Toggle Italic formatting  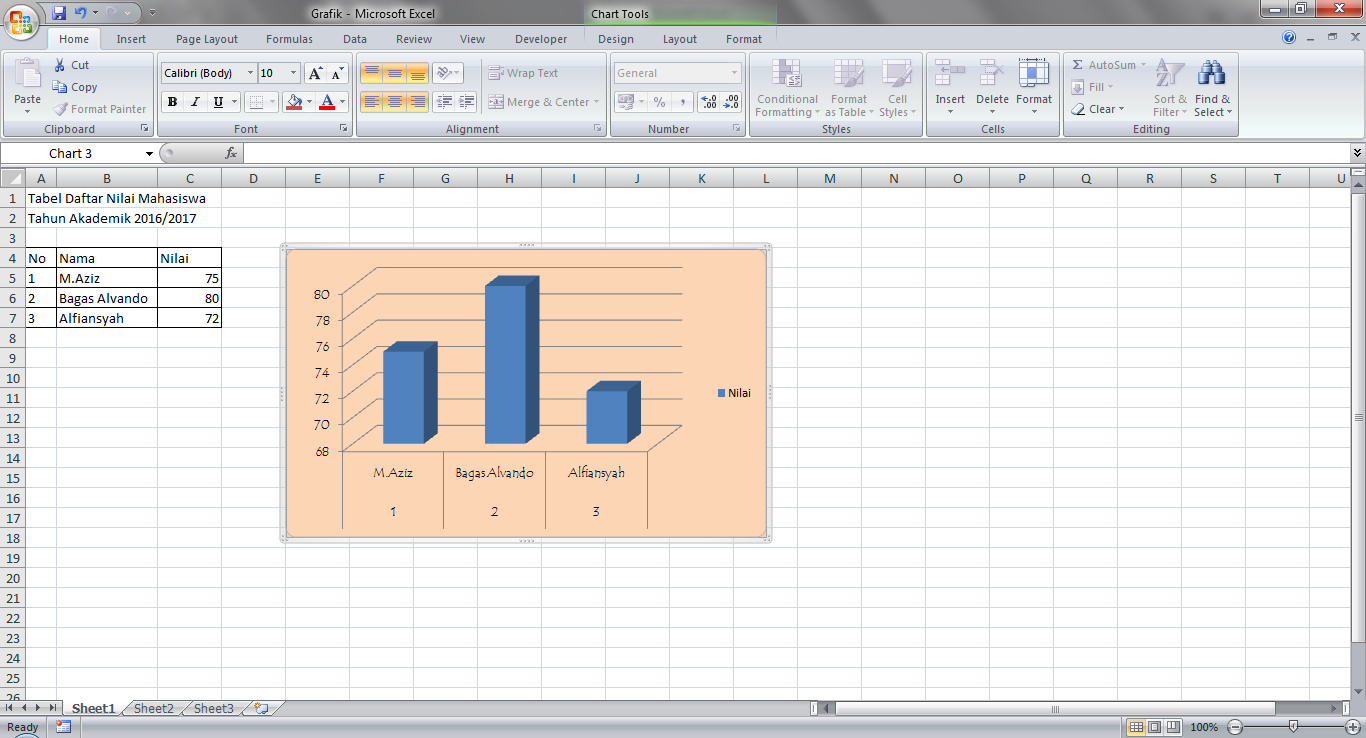coord(195,102)
